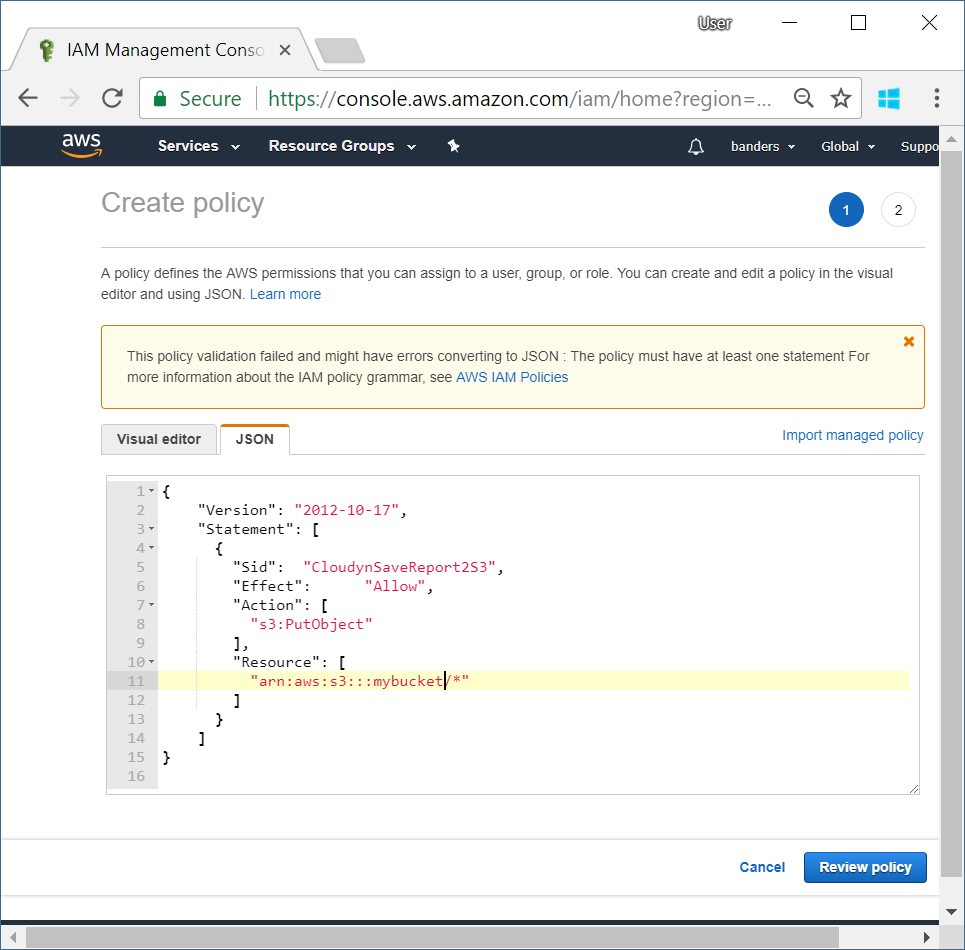Click the browser back arrow
The height and width of the screenshot is (950, 965).
tap(28, 98)
